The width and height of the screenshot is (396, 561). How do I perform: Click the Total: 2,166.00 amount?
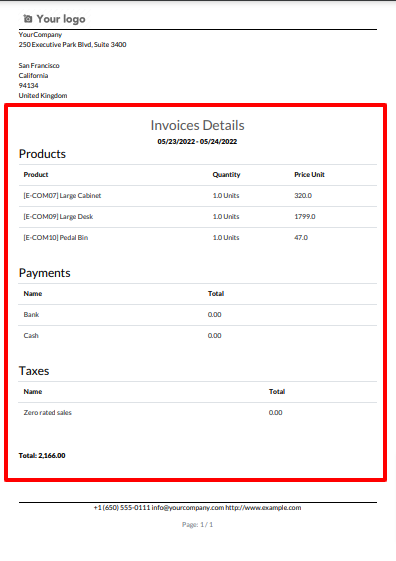42,455
